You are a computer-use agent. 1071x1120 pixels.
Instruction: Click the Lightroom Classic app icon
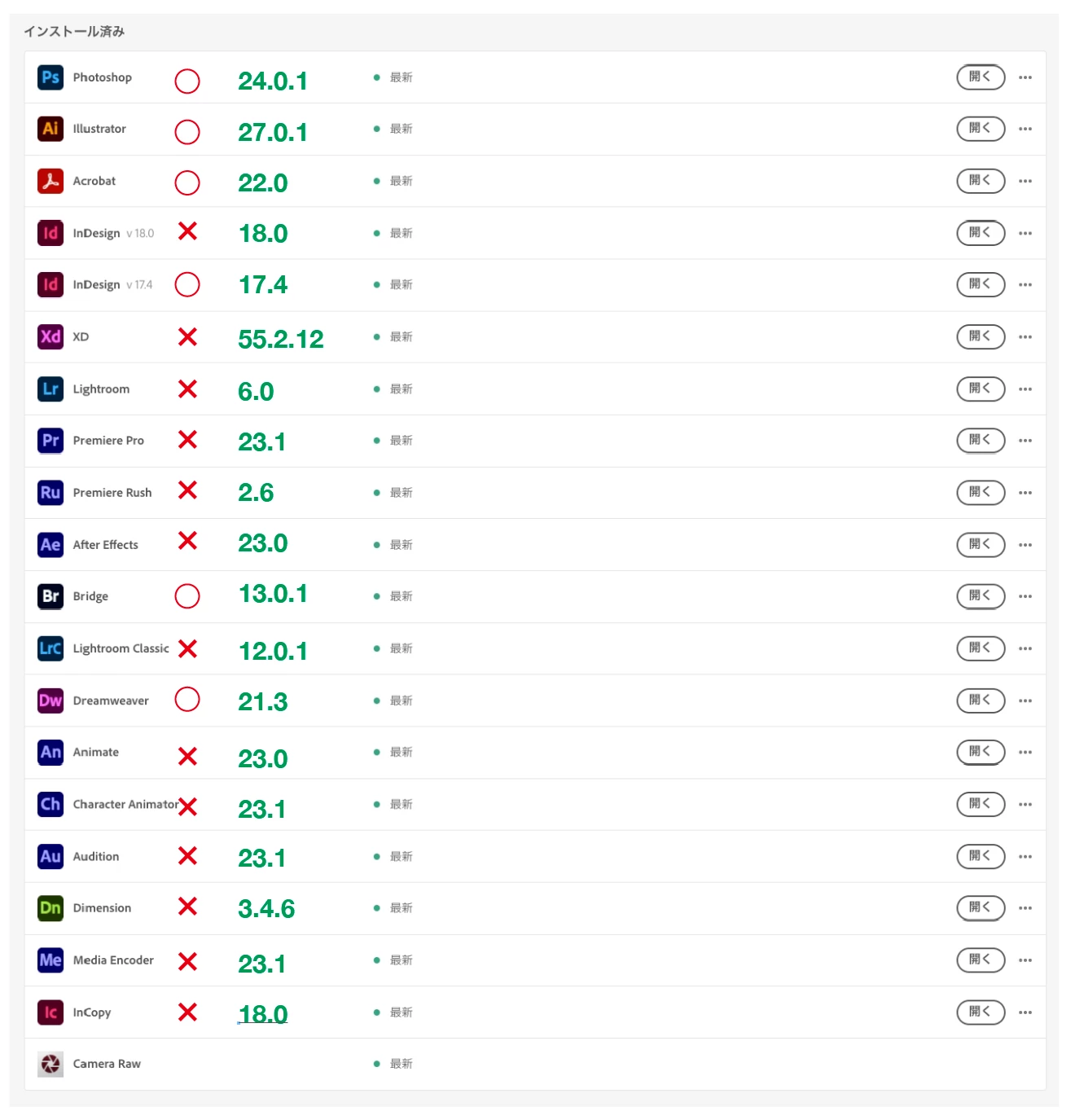[50, 648]
